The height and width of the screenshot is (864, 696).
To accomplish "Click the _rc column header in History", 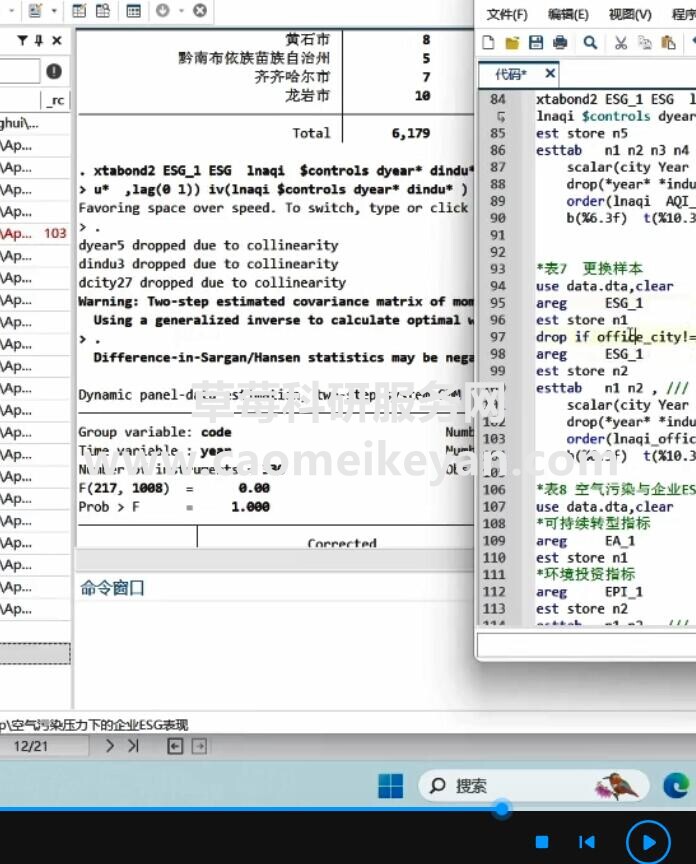I will (x=56, y=100).
